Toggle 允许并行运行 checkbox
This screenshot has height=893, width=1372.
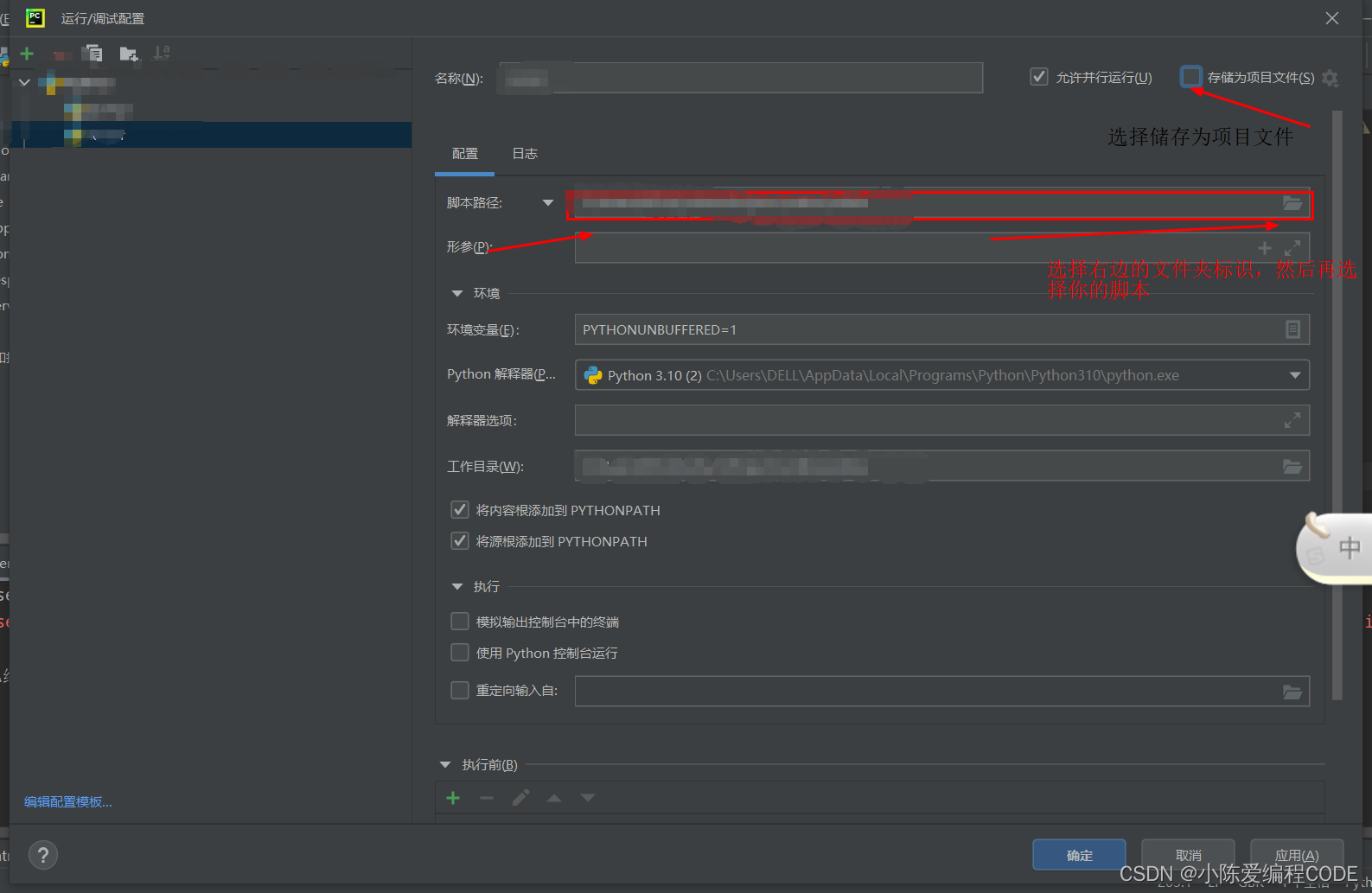click(x=1039, y=77)
